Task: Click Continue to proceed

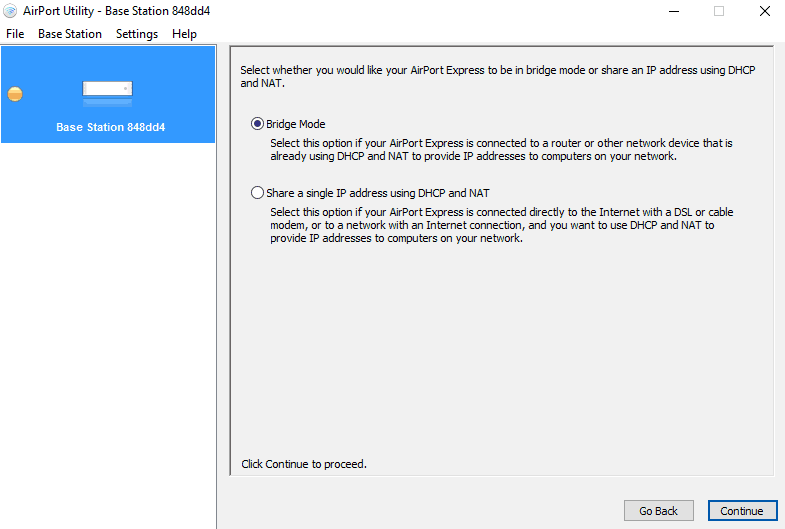Action: (742, 511)
